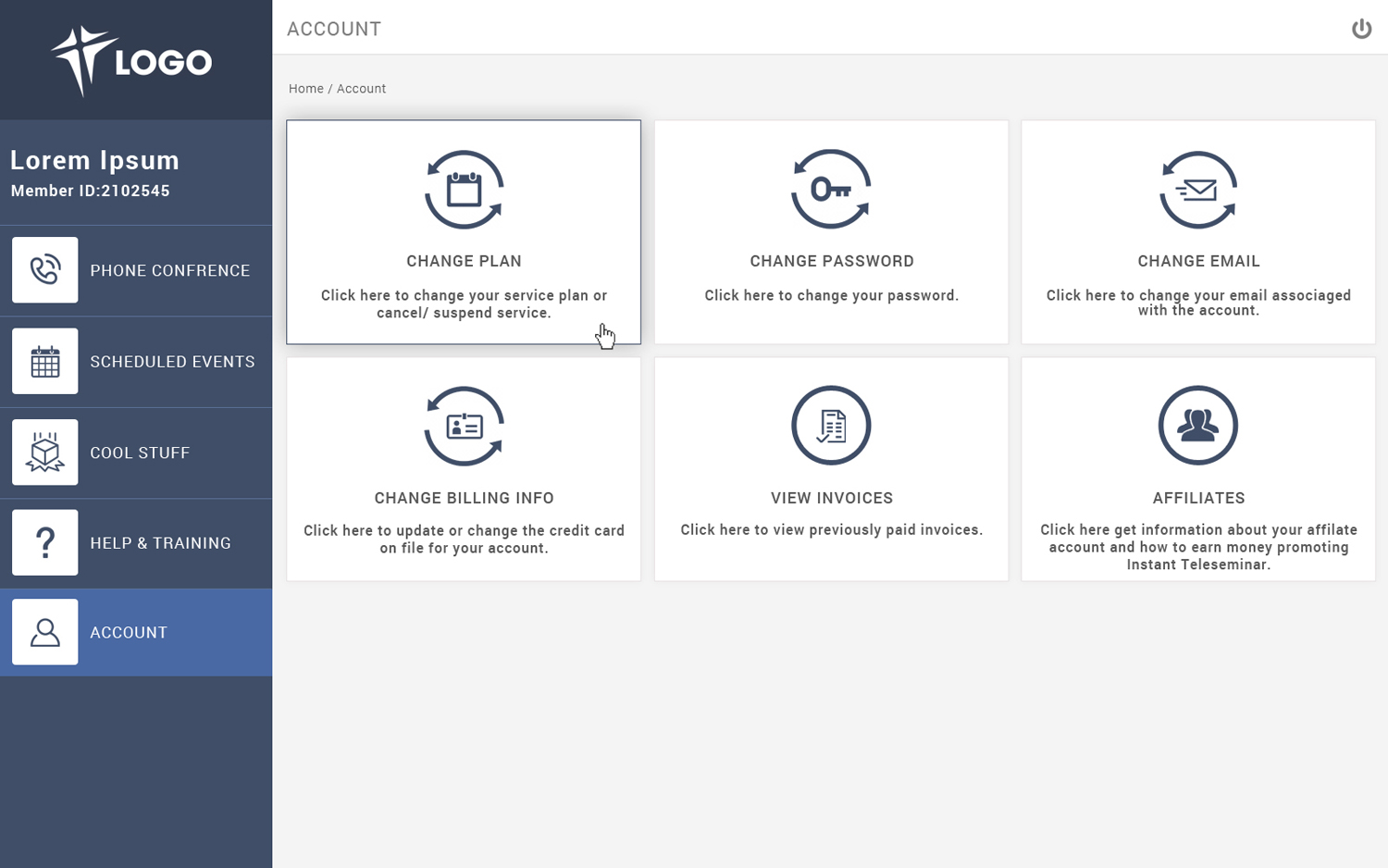Open Help & Training menu label

[161, 543]
